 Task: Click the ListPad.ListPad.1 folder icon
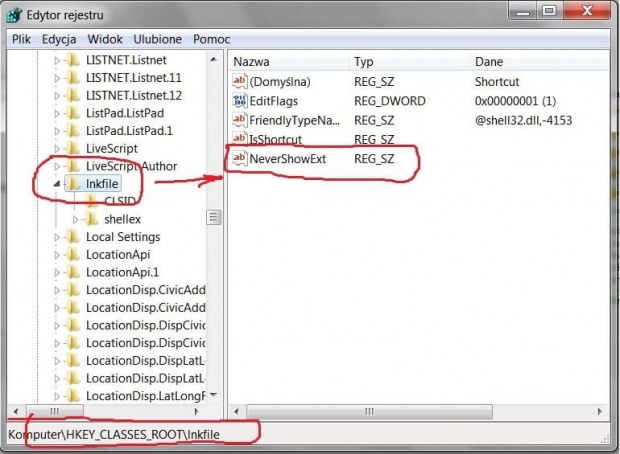coord(73,131)
